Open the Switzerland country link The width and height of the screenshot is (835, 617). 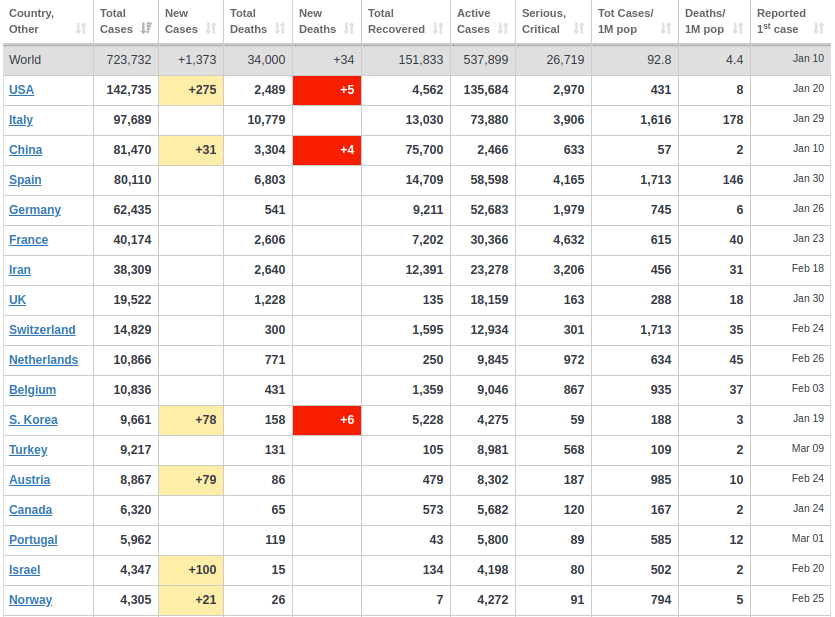pos(42,330)
